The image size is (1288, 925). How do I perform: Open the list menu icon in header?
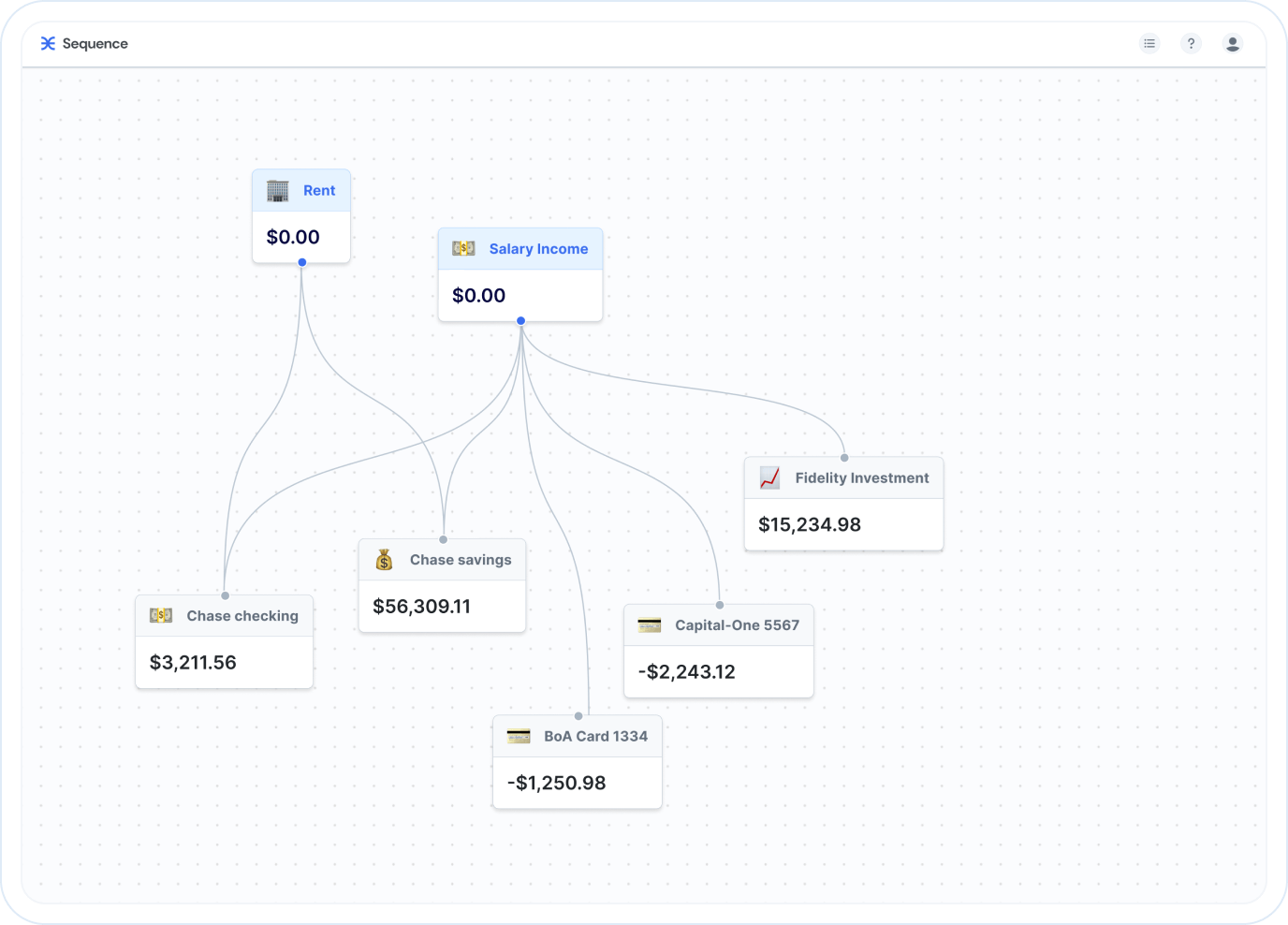point(1149,44)
